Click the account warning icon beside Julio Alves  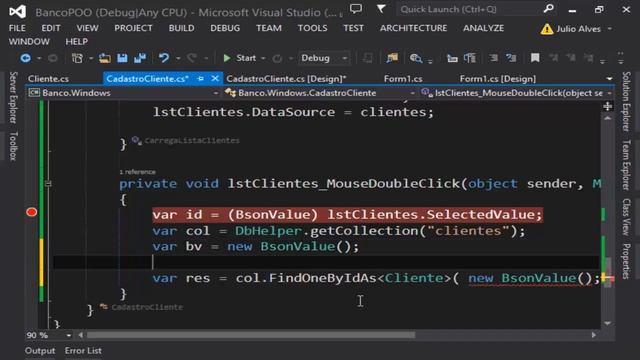tap(547, 29)
